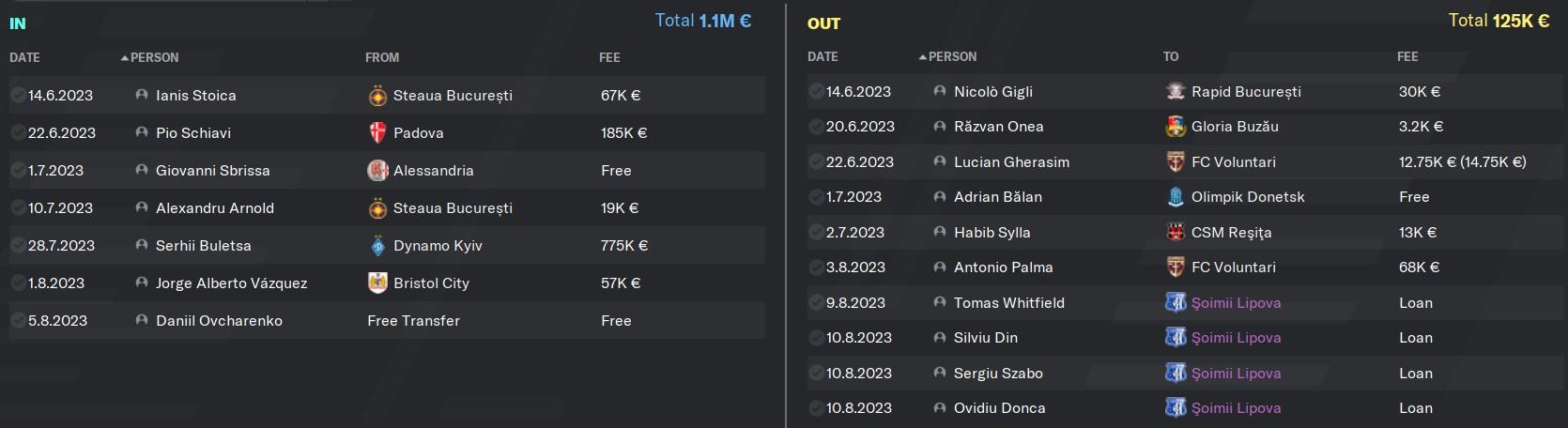Select the Antonio Palma transfer row
The width and height of the screenshot is (1568, 428).
tap(1181, 267)
